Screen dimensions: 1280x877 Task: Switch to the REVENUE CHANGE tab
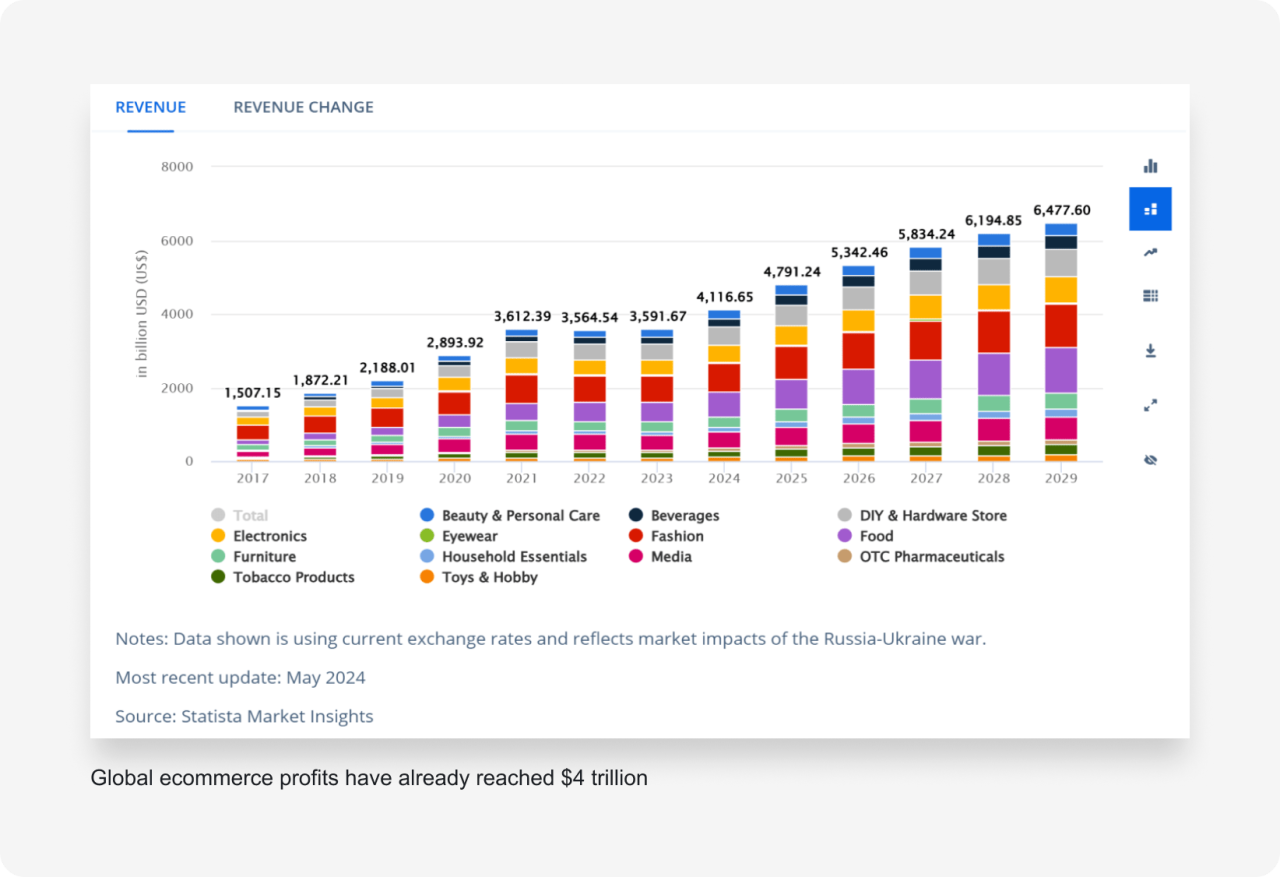pyautogui.click(x=303, y=107)
